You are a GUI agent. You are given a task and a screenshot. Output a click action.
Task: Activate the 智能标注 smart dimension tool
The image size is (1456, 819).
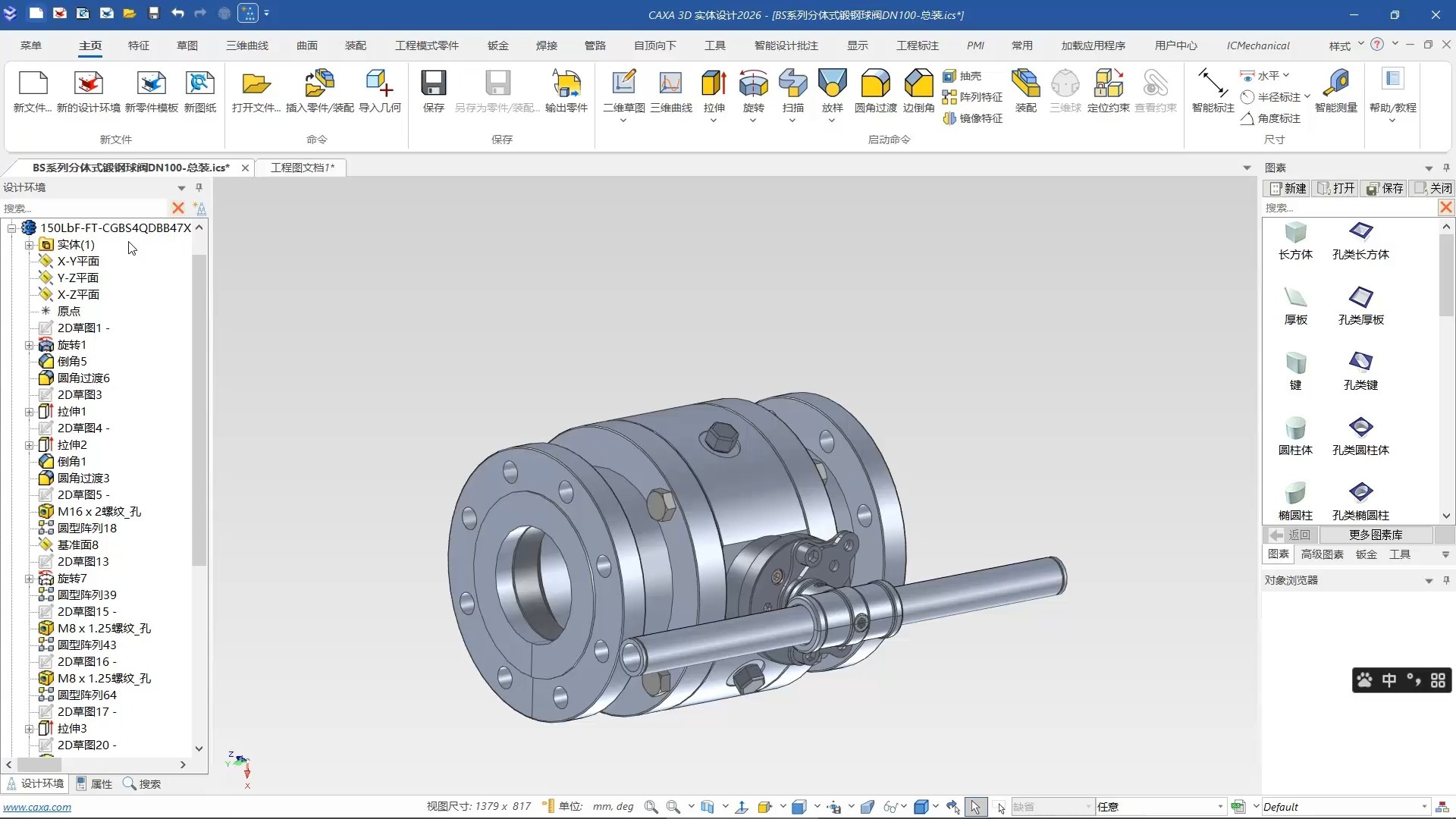(x=1213, y=83)
